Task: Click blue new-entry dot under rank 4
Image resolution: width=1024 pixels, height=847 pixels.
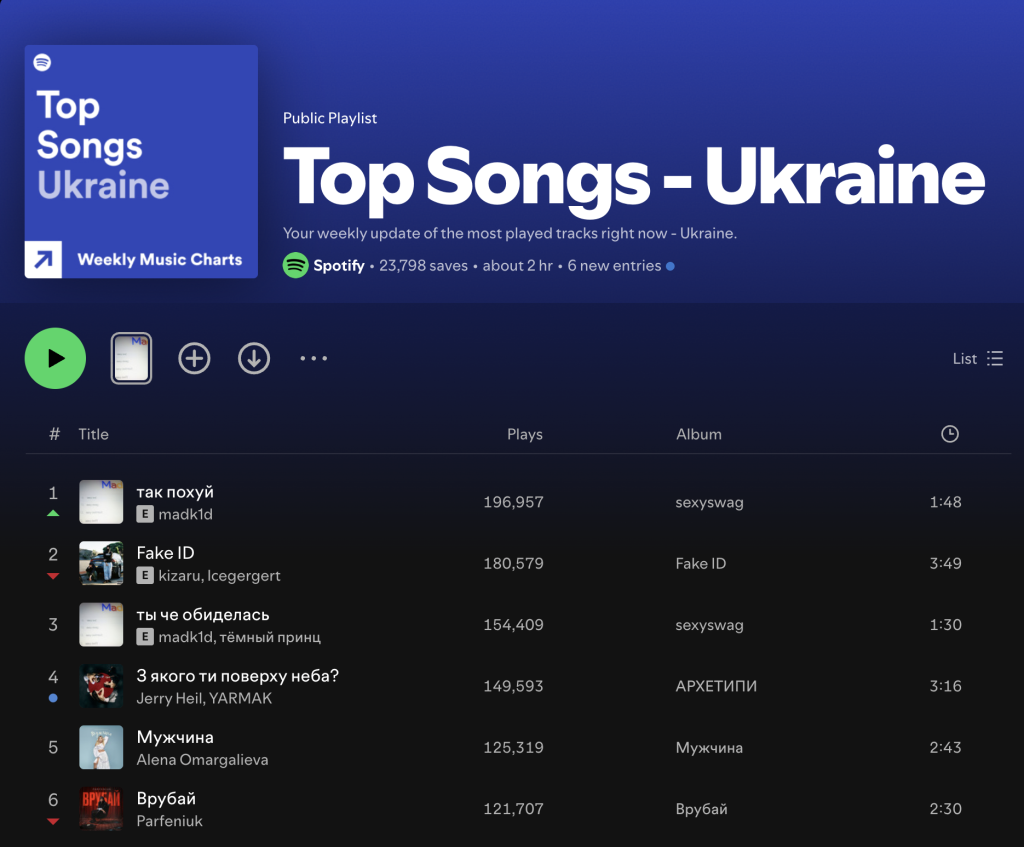Action: click(54, 698)
